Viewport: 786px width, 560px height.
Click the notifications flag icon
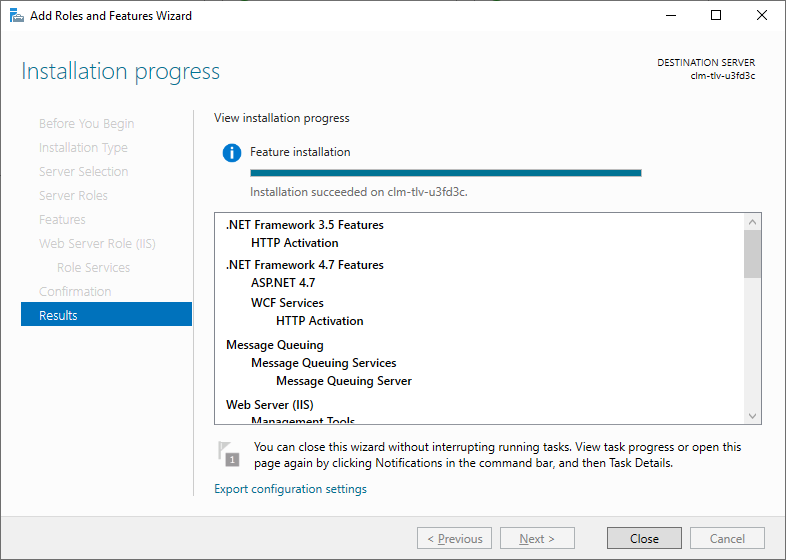229,454
